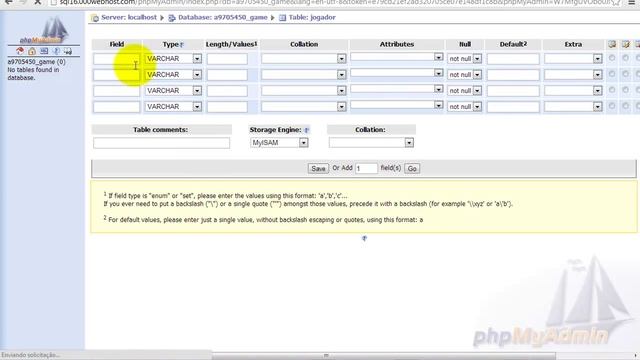
Task: Select Primary radio button in second field row
Action: coord(612,74)
